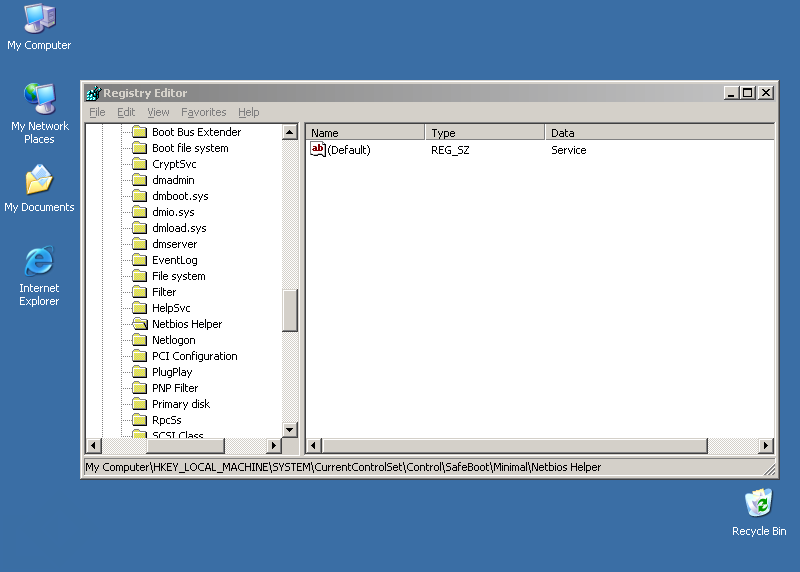Viewport: 800px width, 572px height.
Task: Select the My Network Places desktop icon
Action: (39, 114)
